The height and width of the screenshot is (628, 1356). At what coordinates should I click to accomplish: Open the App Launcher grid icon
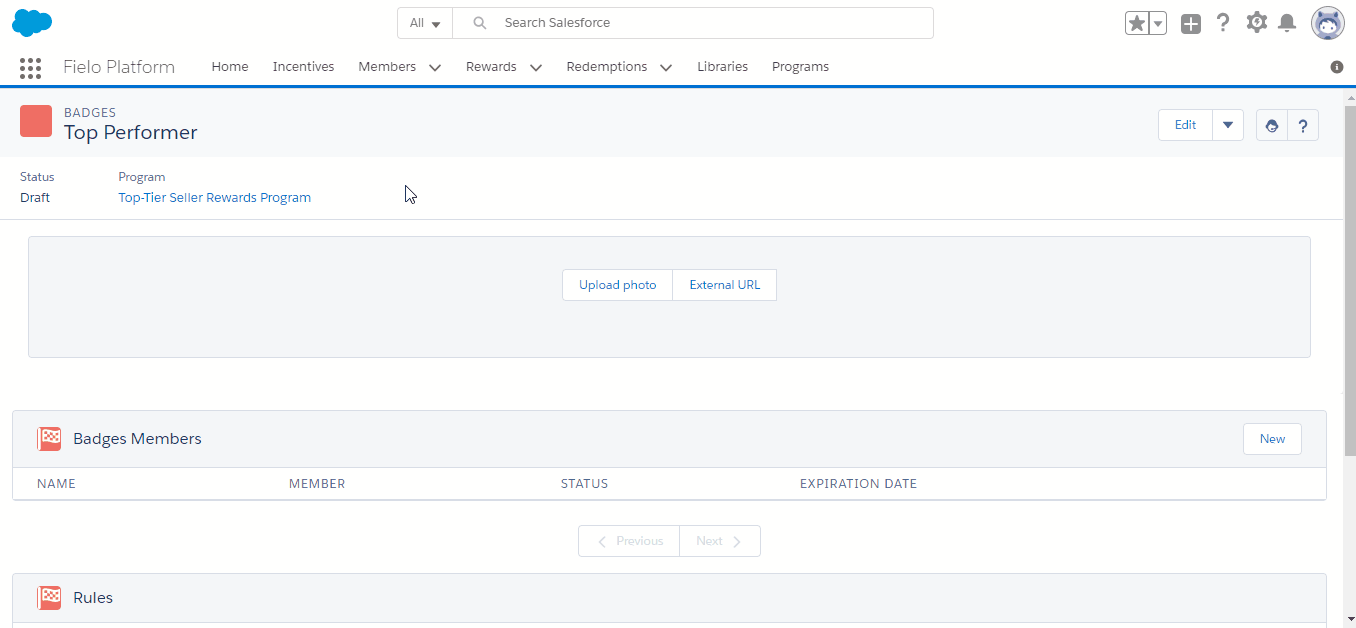(x=30, y=67)
